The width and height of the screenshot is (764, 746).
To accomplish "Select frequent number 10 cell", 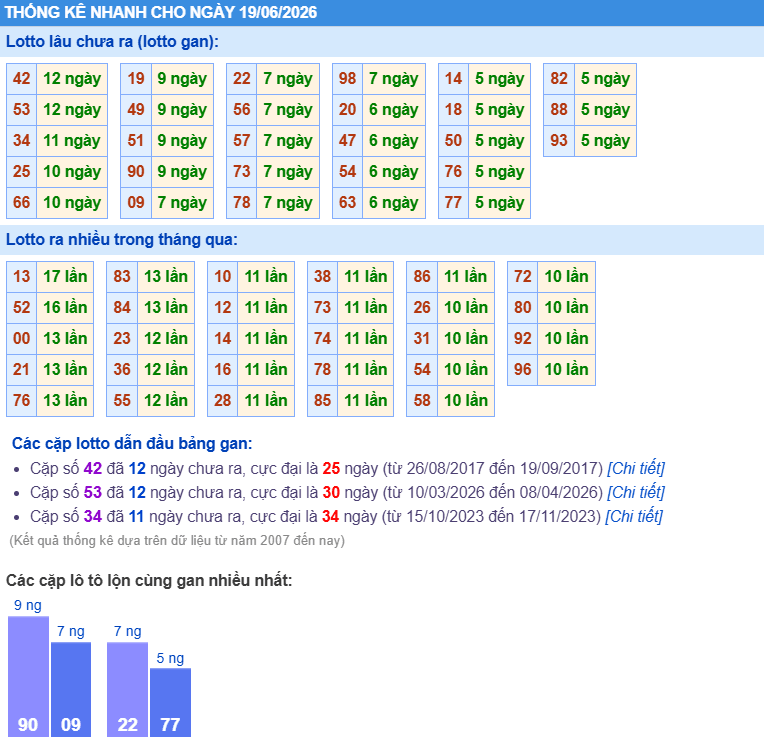I will point(223,276).
